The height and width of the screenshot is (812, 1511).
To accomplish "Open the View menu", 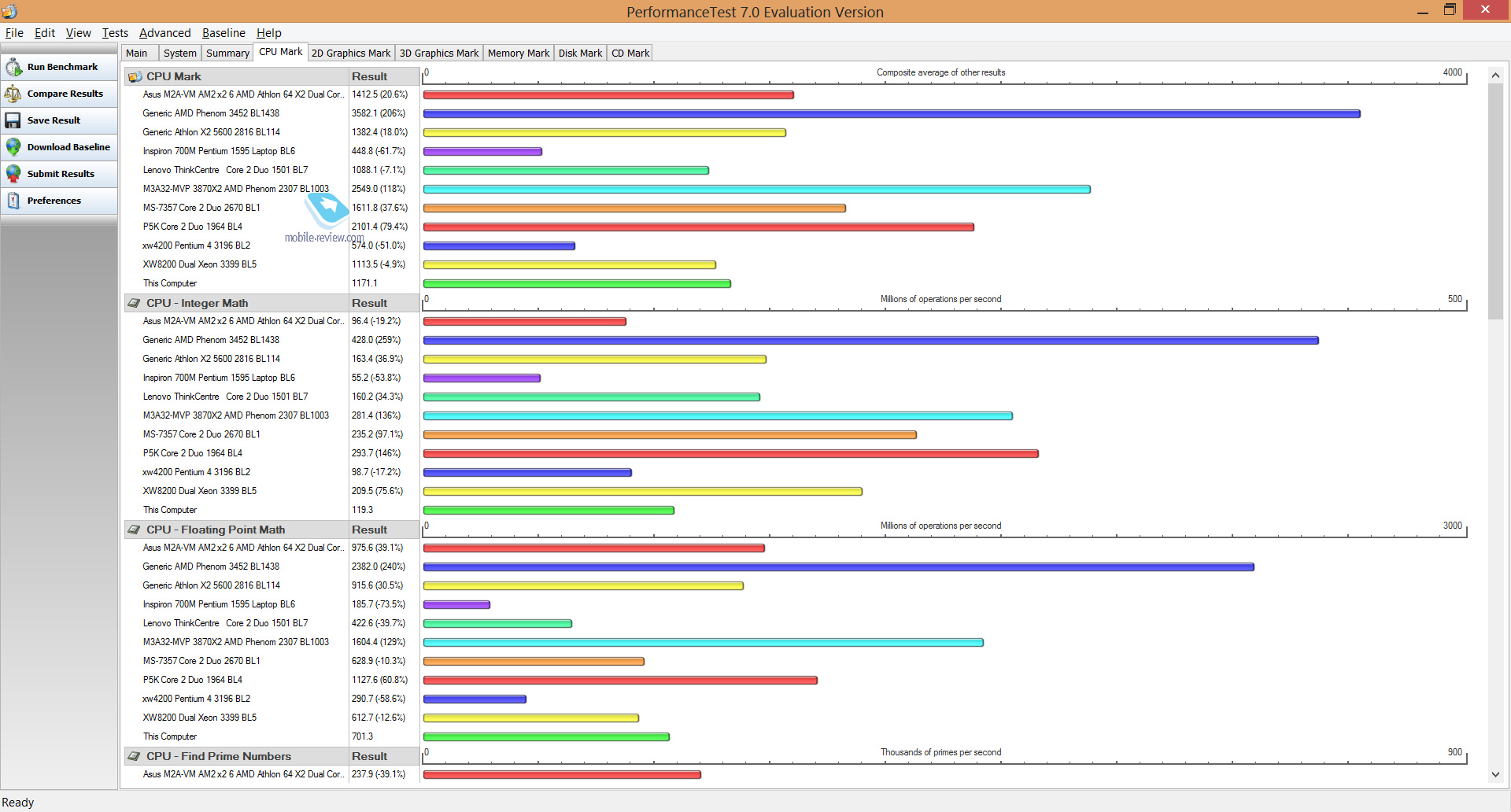I will pos(78,33).
